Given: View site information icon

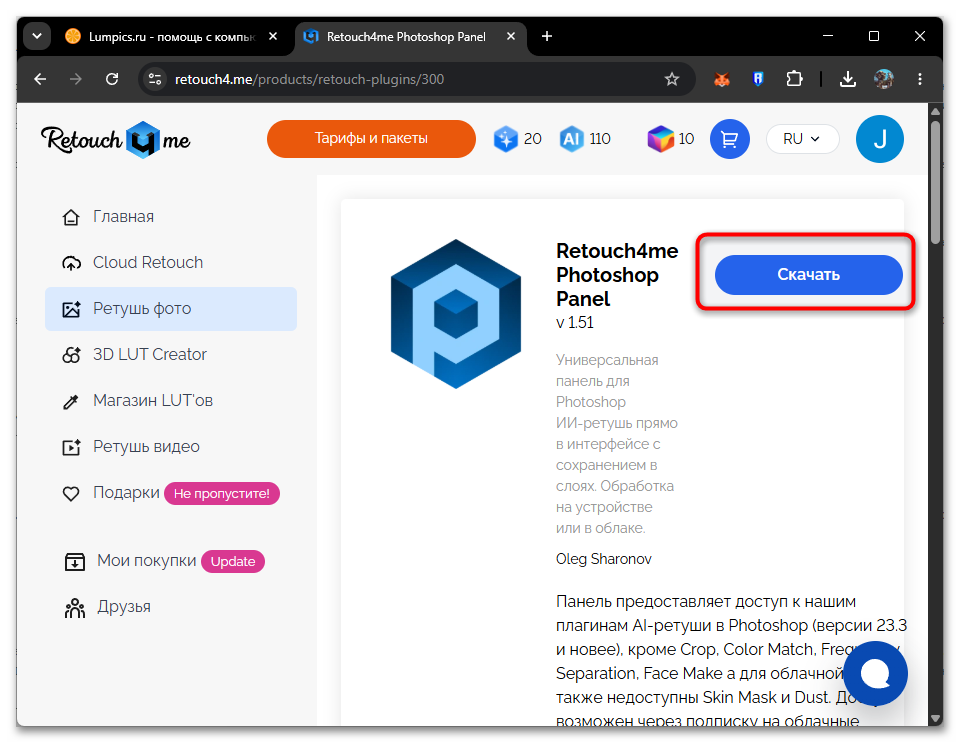Looking at the screenshot, I should click(x=155, y=79).
